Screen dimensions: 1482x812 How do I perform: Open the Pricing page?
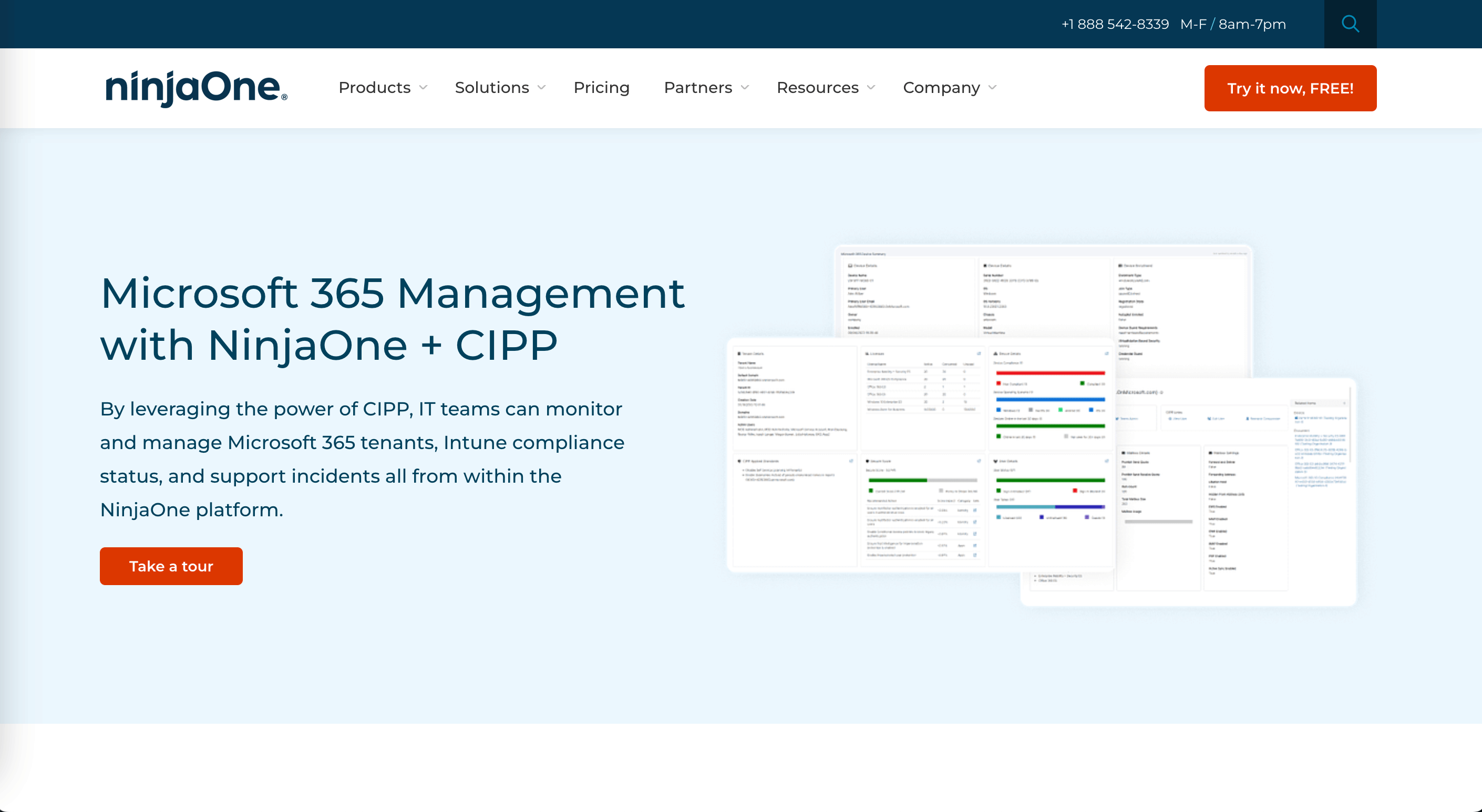[x=601, y=87]
